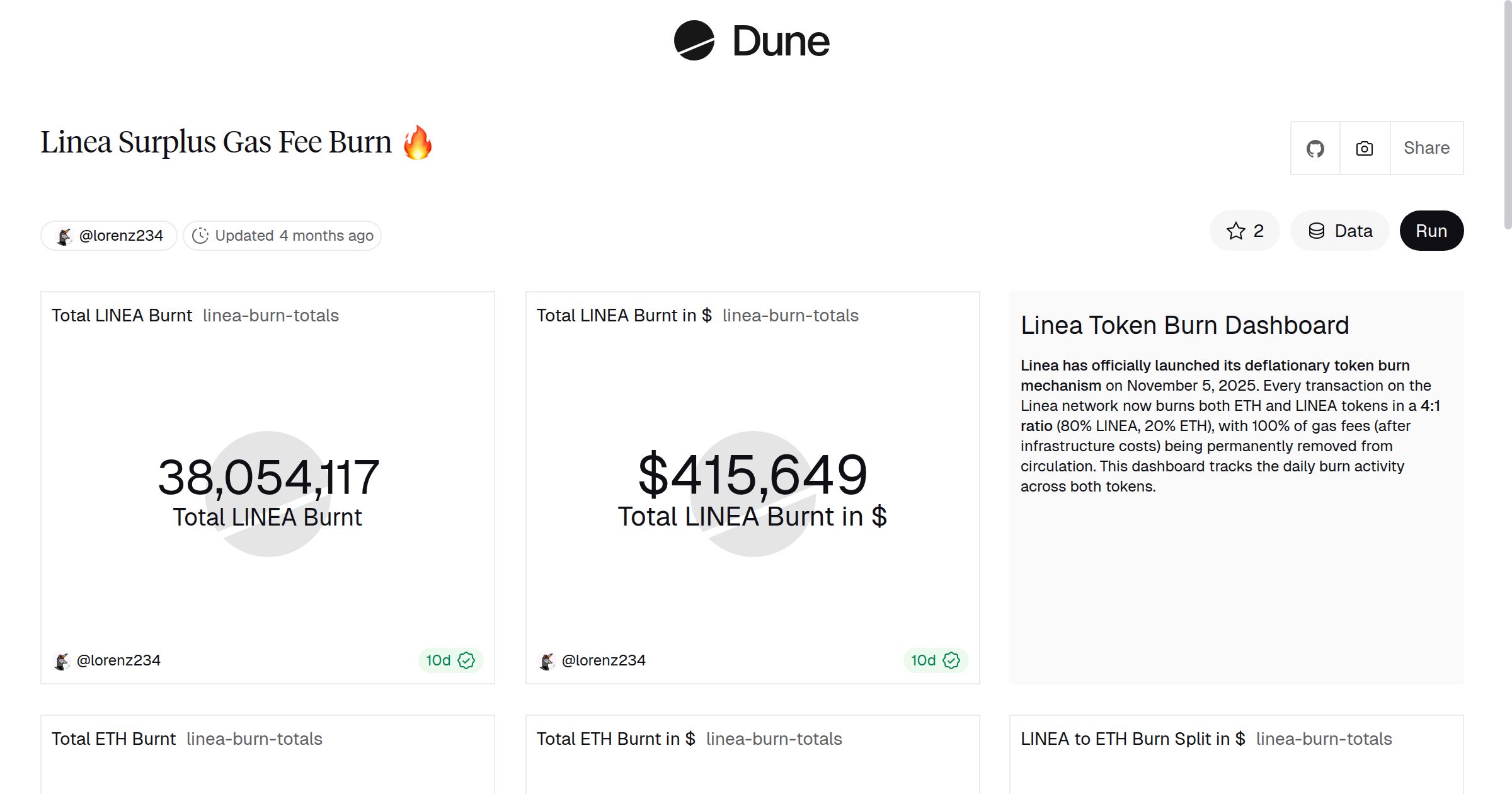Star the dashboard using the star icon

[1235, 231]
